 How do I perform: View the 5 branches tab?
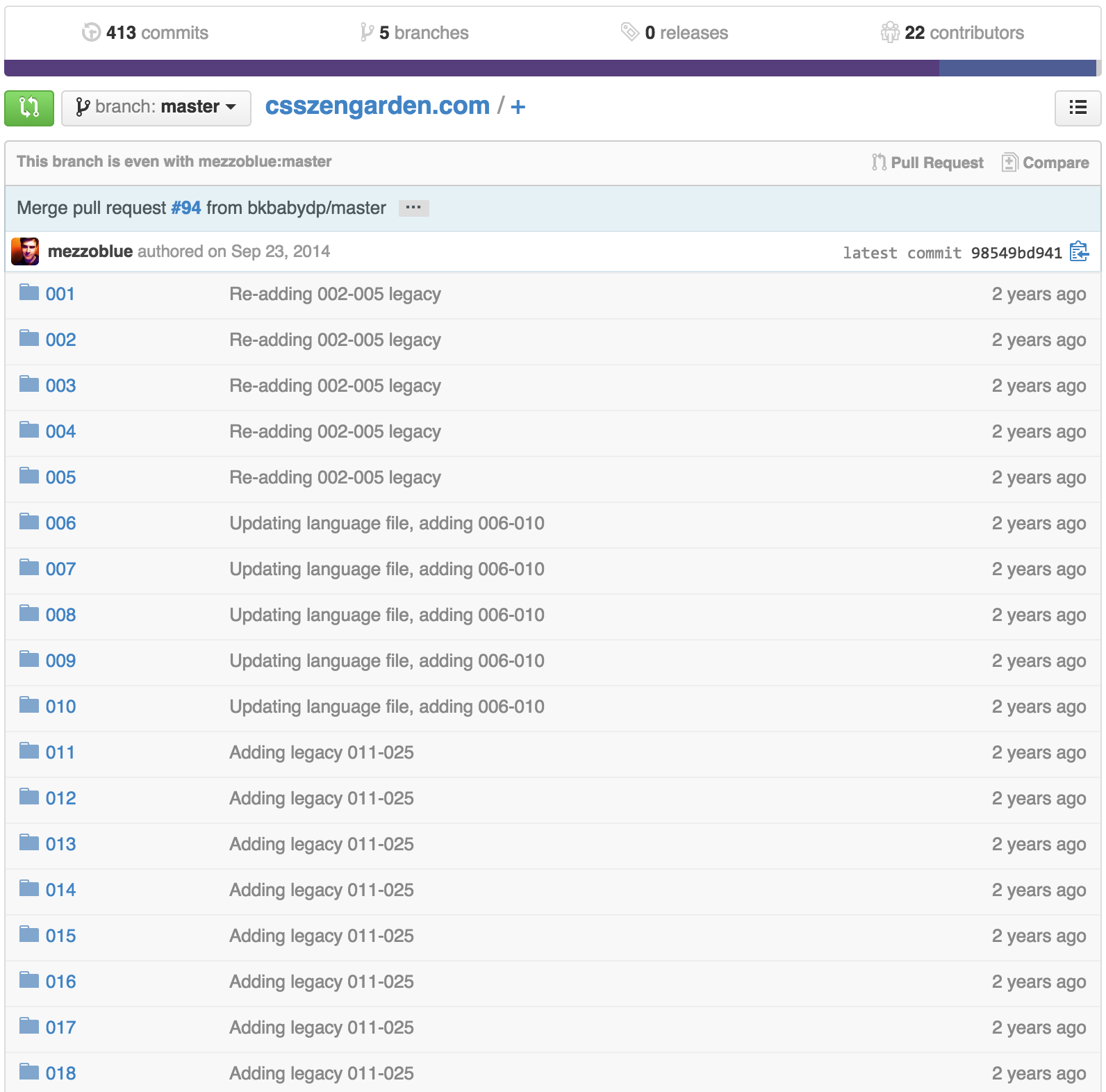coord(415,33)
